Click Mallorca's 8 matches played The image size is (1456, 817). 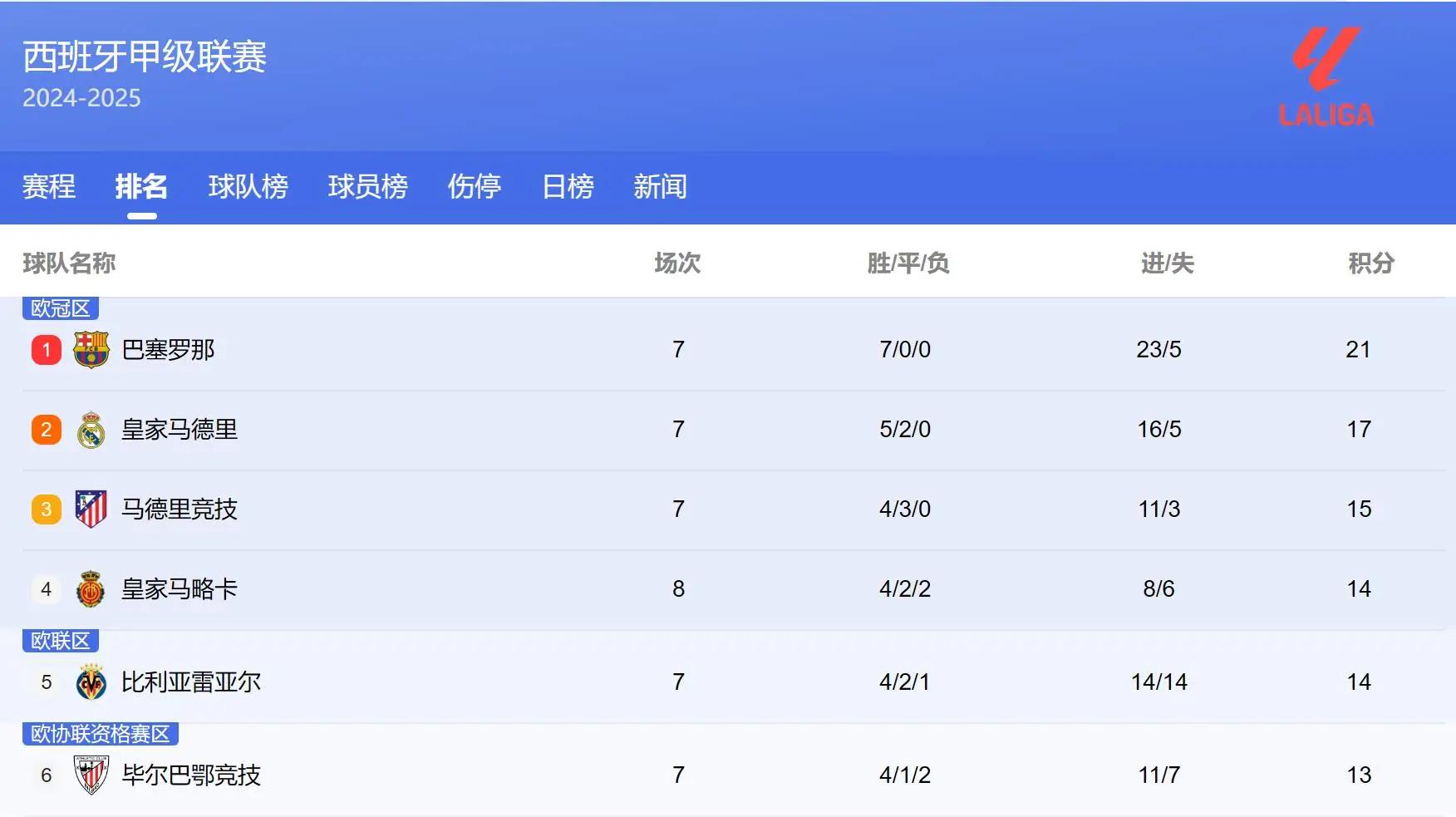pyautogui.click(x=678, y=589)
